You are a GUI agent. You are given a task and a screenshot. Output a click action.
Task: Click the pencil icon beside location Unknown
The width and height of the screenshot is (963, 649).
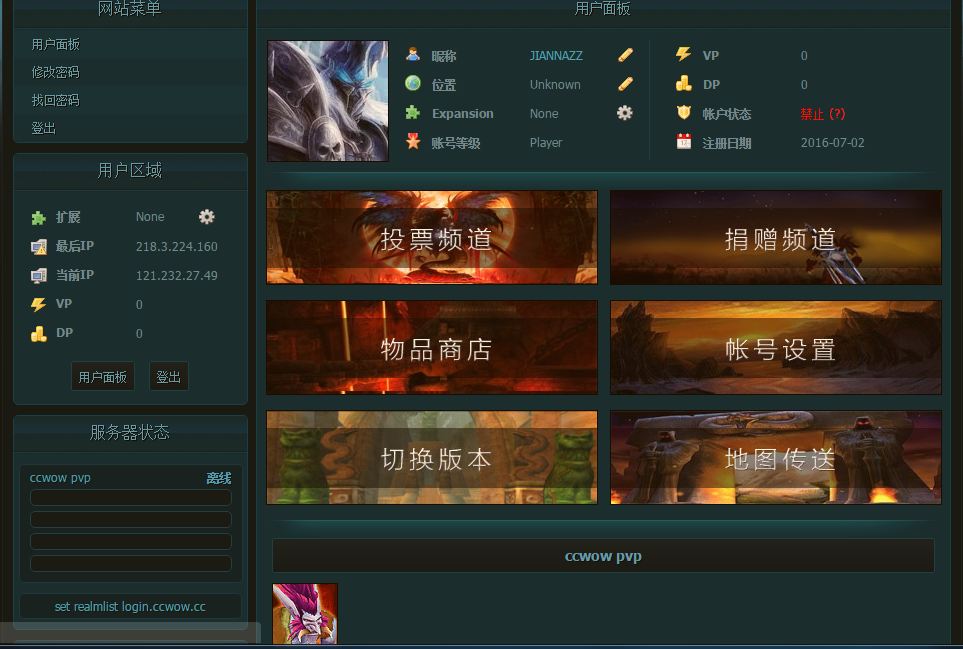click(625, 84)
